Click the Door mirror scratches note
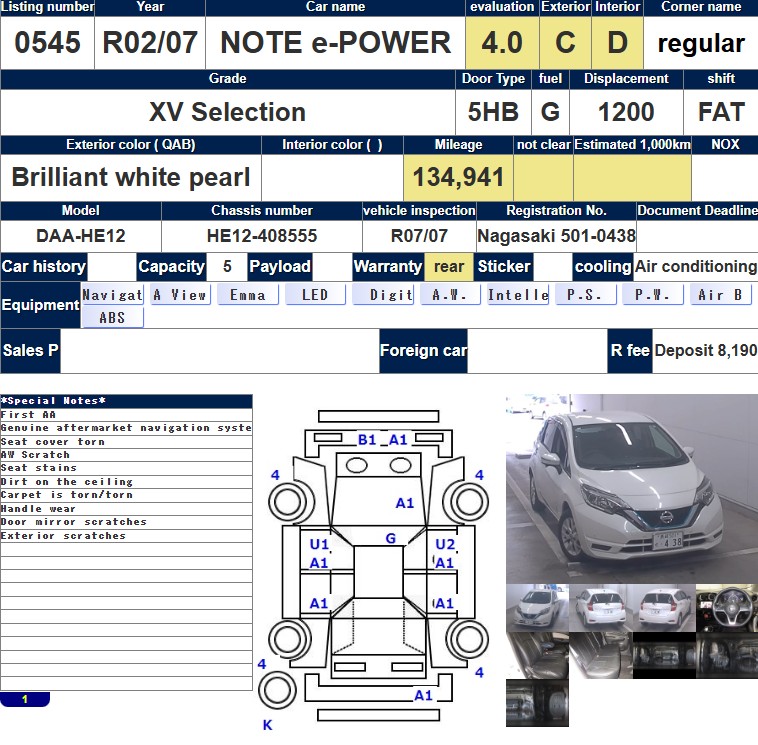Viewport: 758px width, 745px height. [x=126, y=522]
